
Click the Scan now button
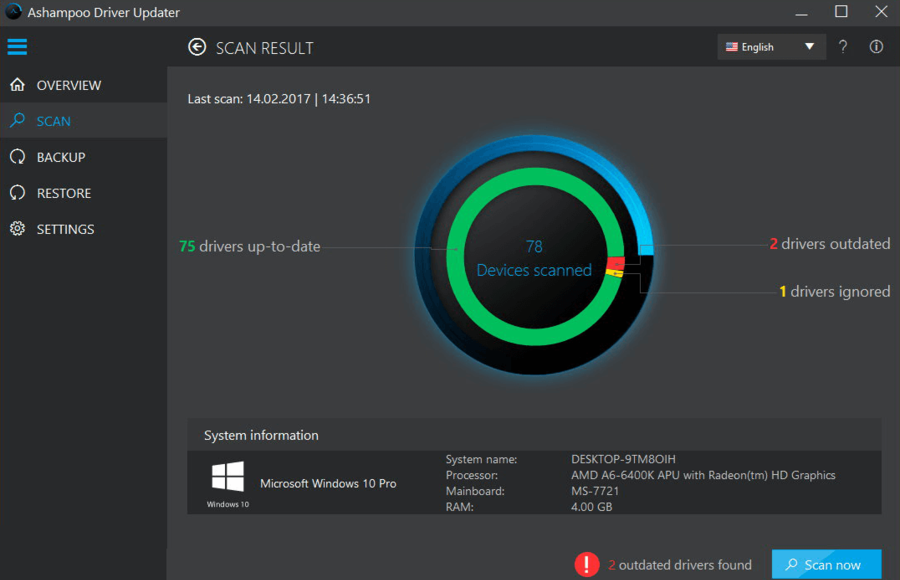pos(827,564)
